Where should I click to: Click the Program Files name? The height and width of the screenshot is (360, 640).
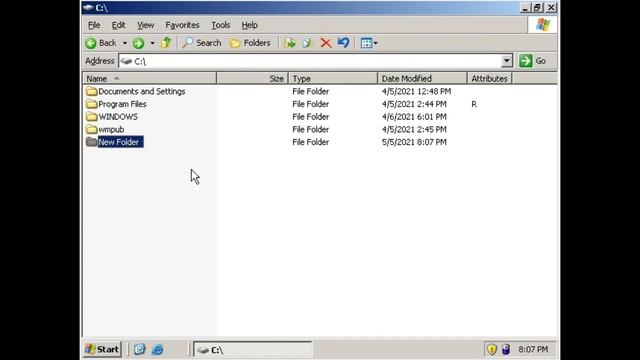pos(122,104)
